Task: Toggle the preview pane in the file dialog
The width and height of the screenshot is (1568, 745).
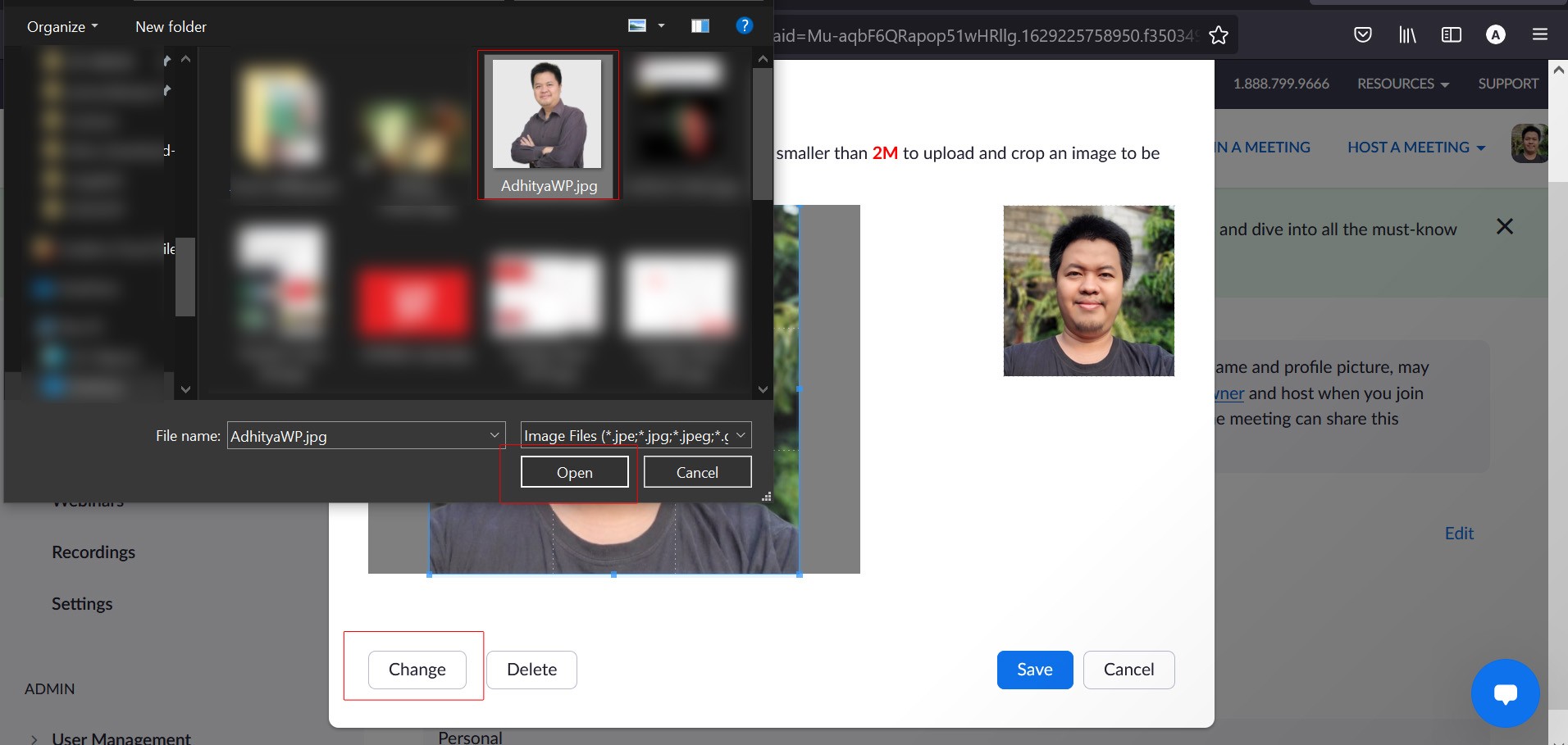Action: (x=700, y=25)
